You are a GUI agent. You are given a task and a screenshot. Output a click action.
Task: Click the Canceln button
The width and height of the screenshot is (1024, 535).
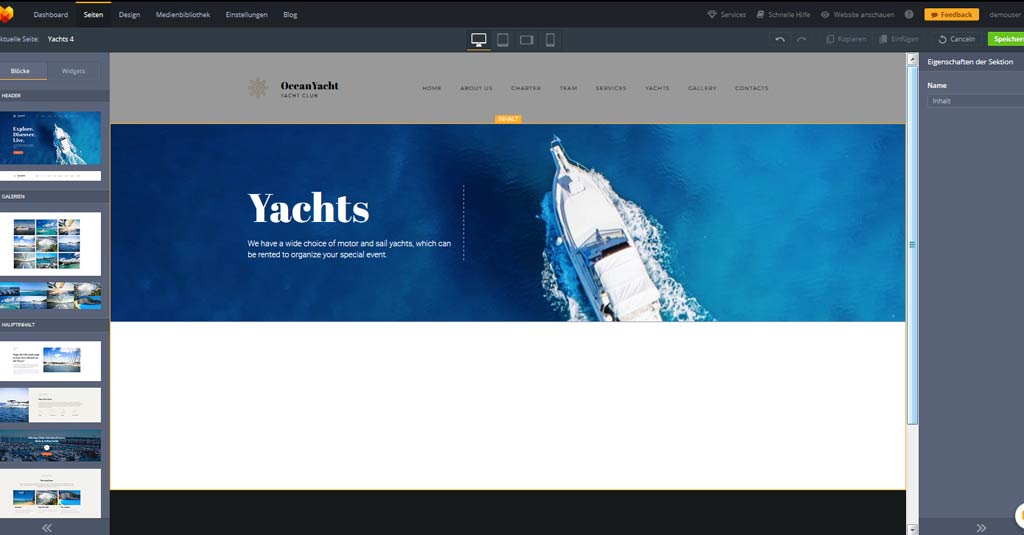(956, 39)
